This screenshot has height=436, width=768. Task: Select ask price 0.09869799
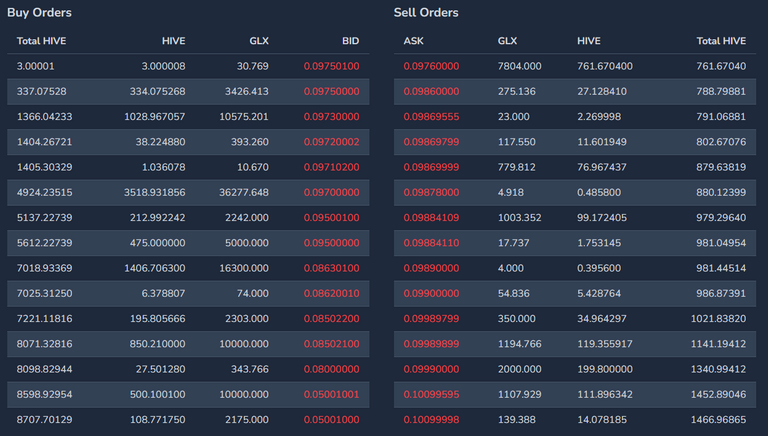click(x=432, y=142)
